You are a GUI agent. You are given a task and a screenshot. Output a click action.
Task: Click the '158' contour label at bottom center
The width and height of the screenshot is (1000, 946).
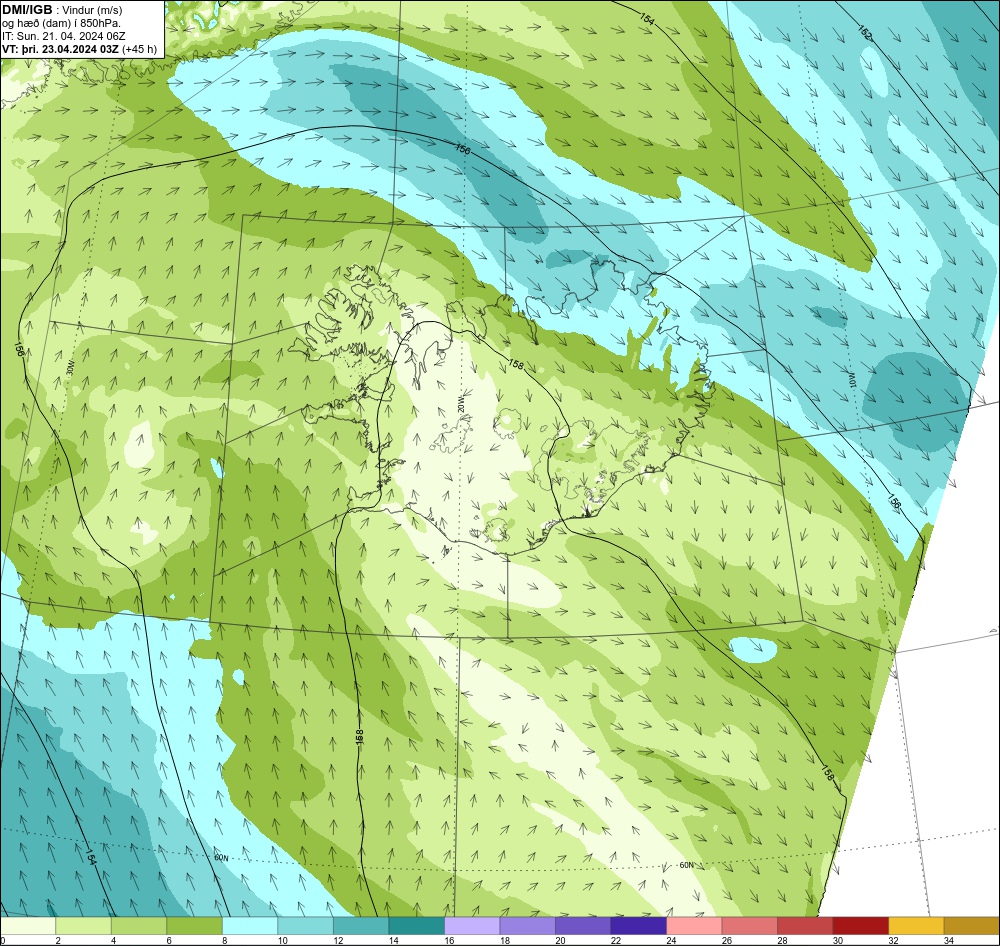pos(359,737)
